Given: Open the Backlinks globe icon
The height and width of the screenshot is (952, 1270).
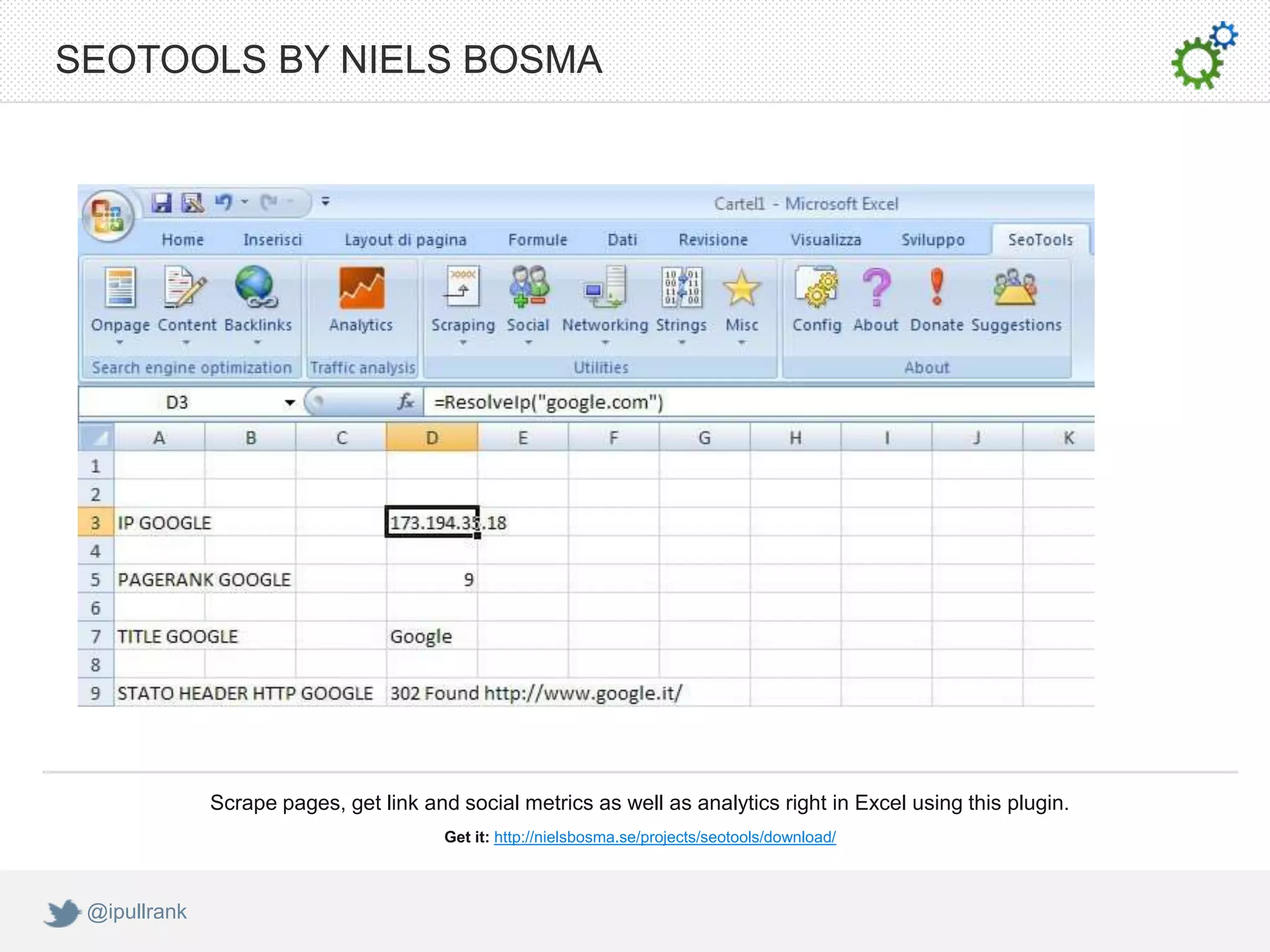Looking at the screenshot, I should pos(256,287).
